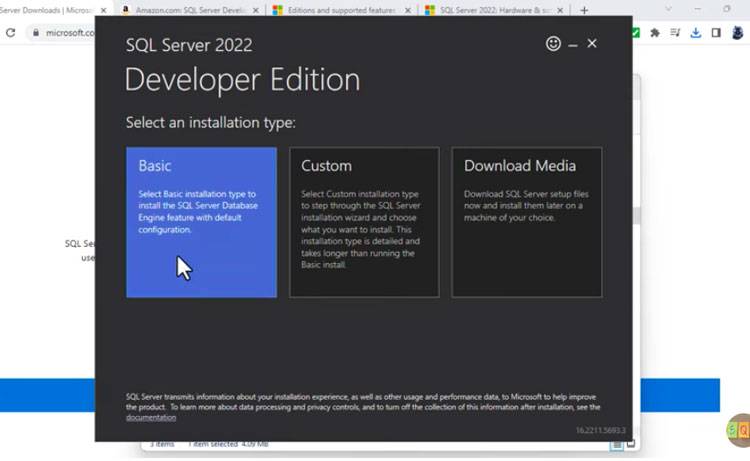Open the Chrome extensions puzzle icon

tap(655, 32)
